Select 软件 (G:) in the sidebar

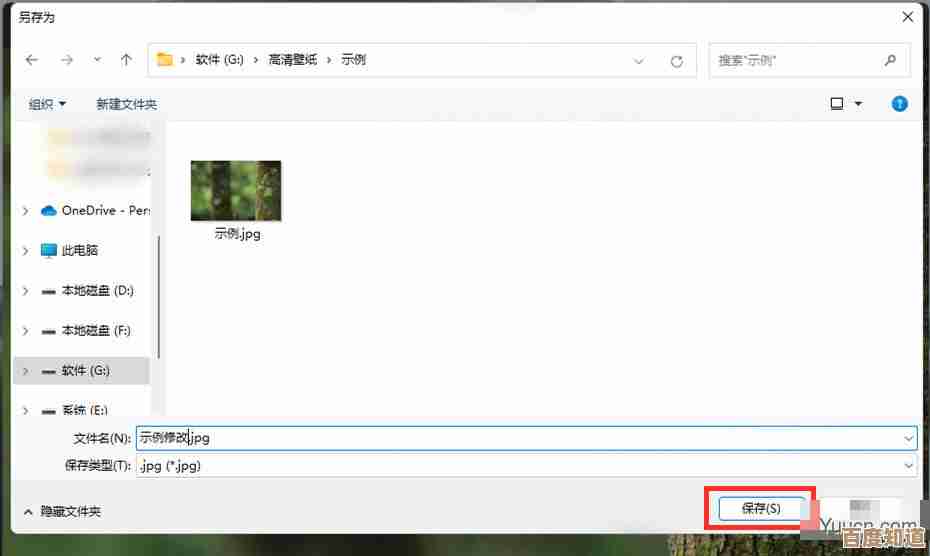click(x=85, y=371)
